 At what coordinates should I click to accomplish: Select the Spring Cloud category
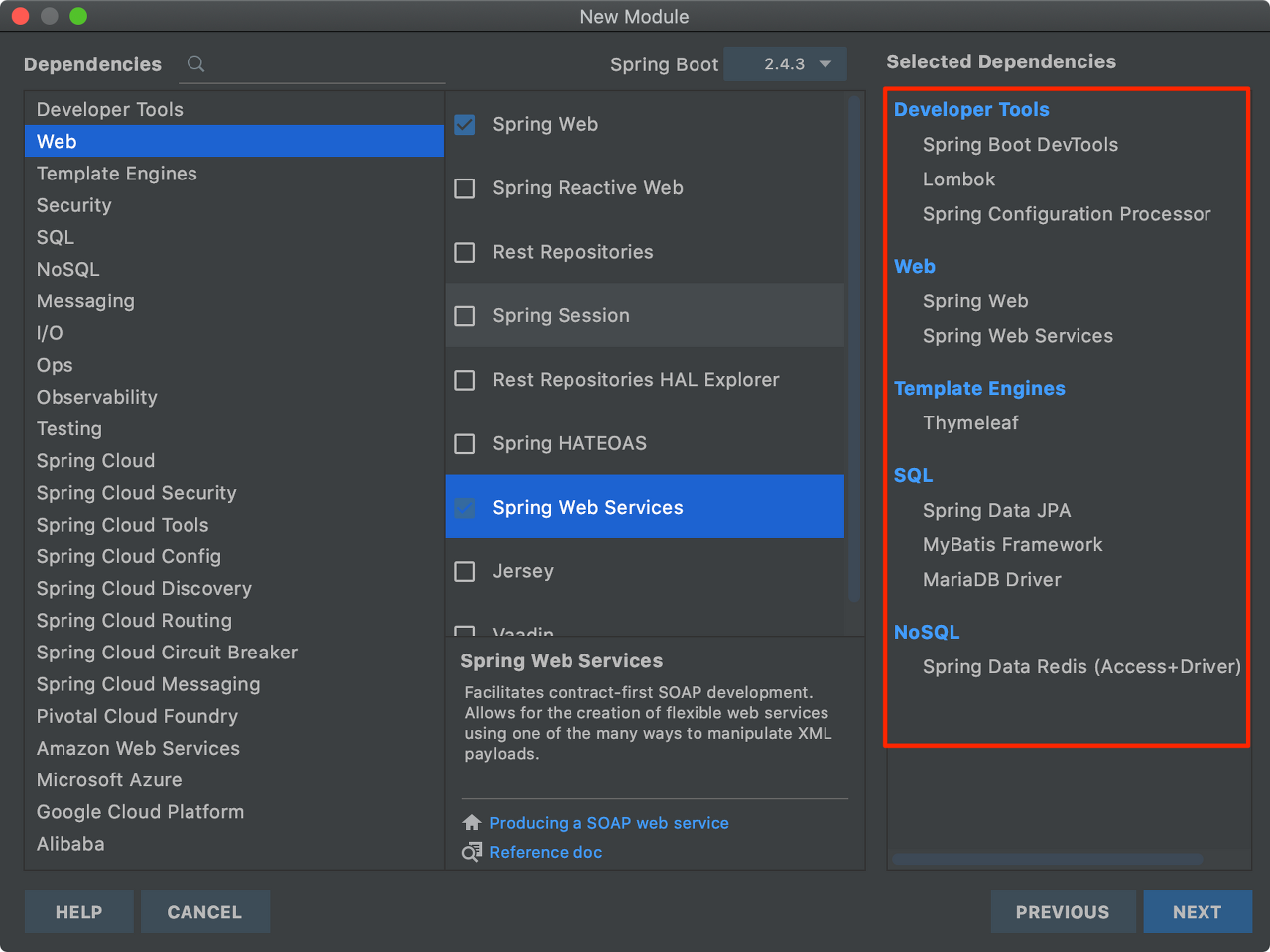tap(234, 461)
